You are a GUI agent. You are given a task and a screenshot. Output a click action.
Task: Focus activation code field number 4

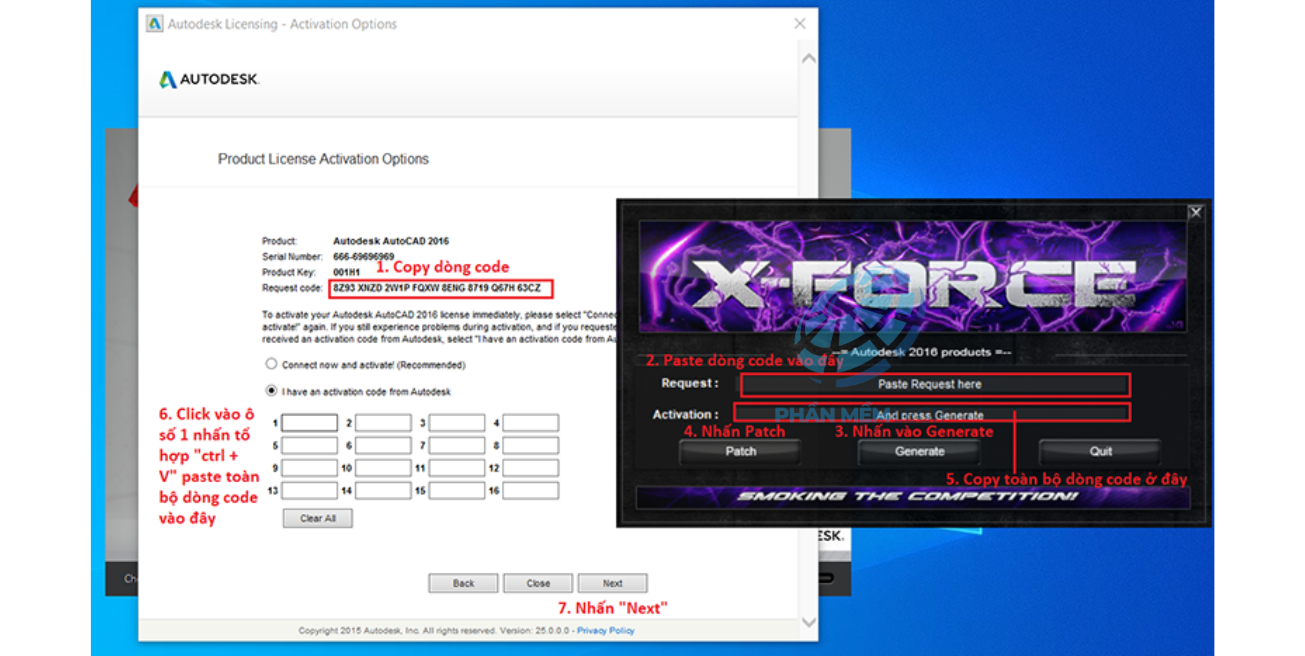point(530,423)
